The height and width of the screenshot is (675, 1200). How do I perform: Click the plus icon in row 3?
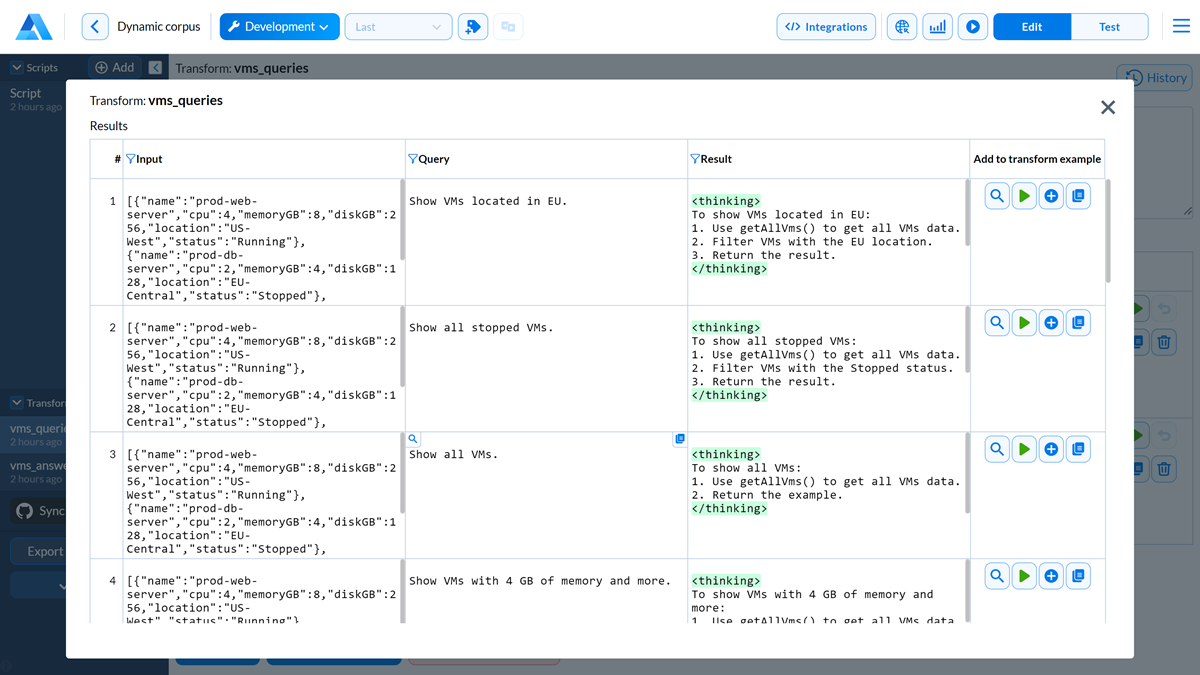(x=1051, y=450)
